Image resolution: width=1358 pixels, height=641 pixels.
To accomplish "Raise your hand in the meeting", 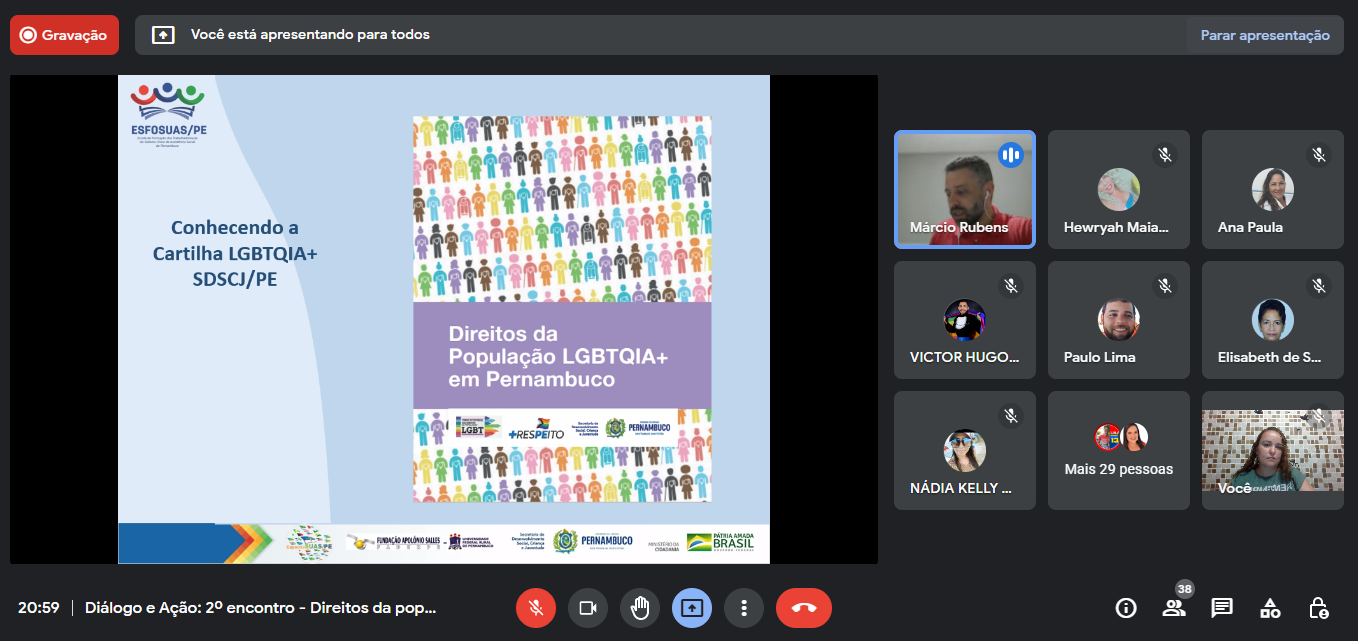I will pyautogui.click(x=640, y=608).
